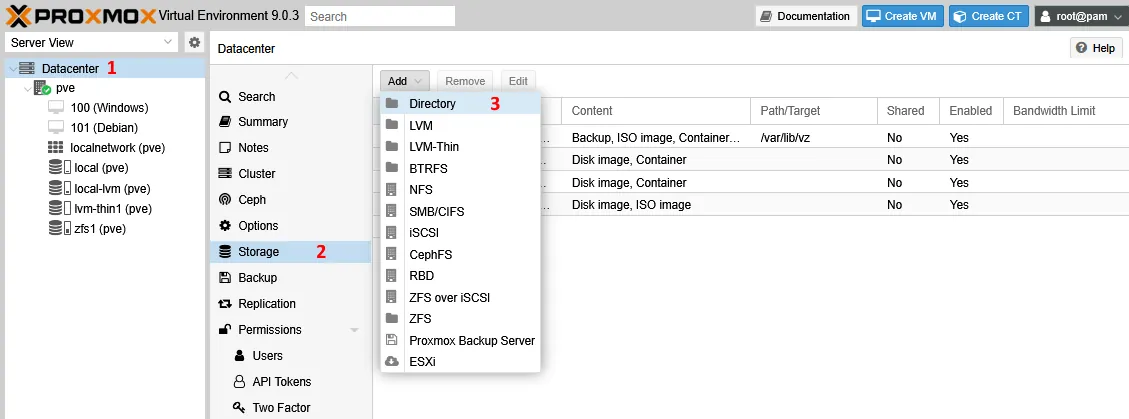
Task: Select SMB/CIFS storage option
Action: pyautogui.click(x=460, y=212)
